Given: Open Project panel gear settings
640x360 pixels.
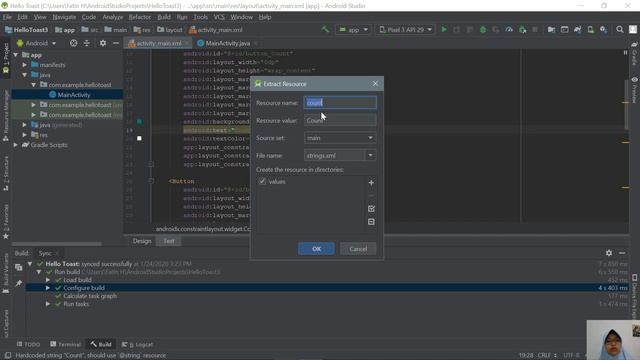Looking at the screenshot, I should point(103,43).
